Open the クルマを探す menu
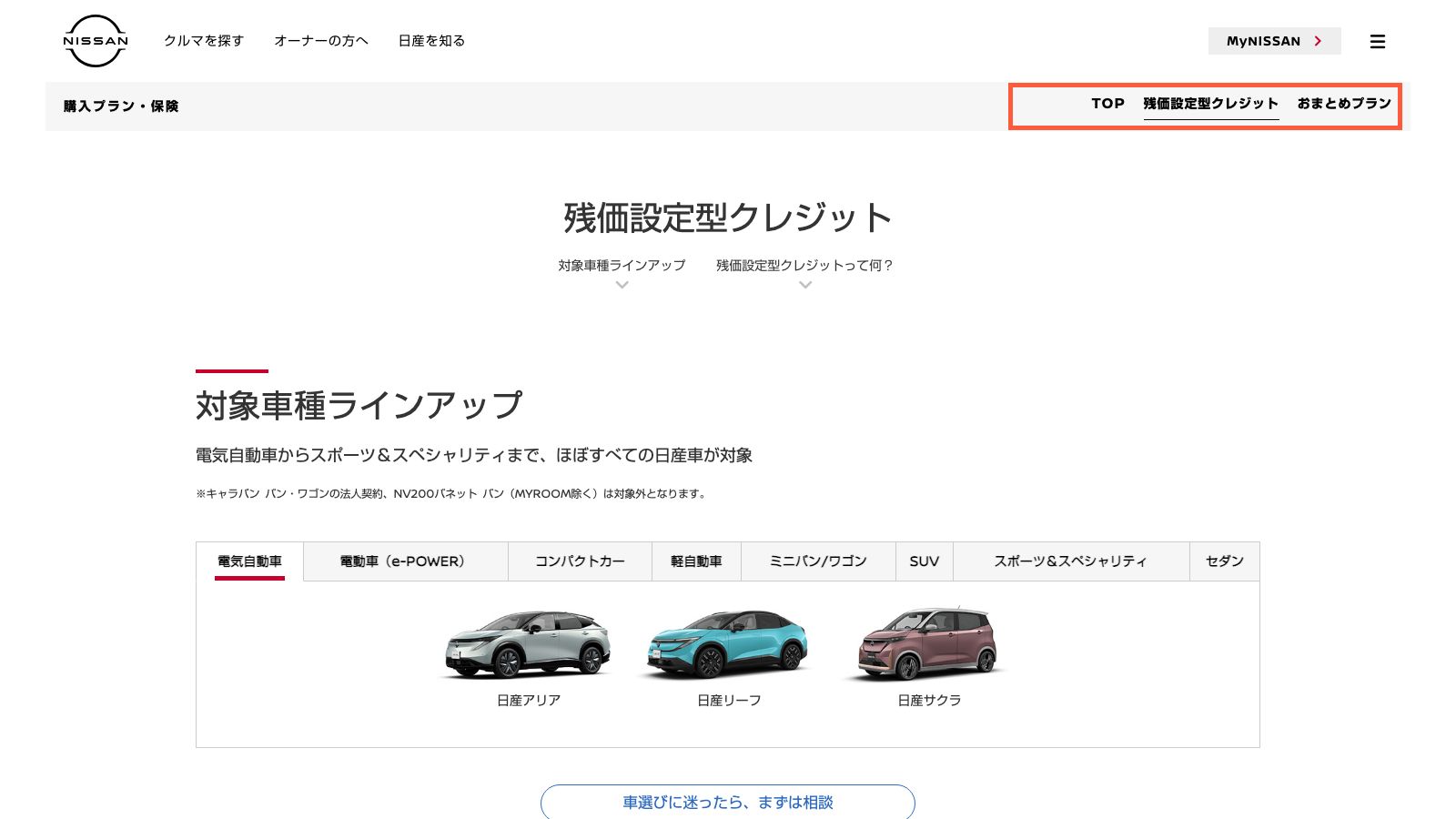 204,41
